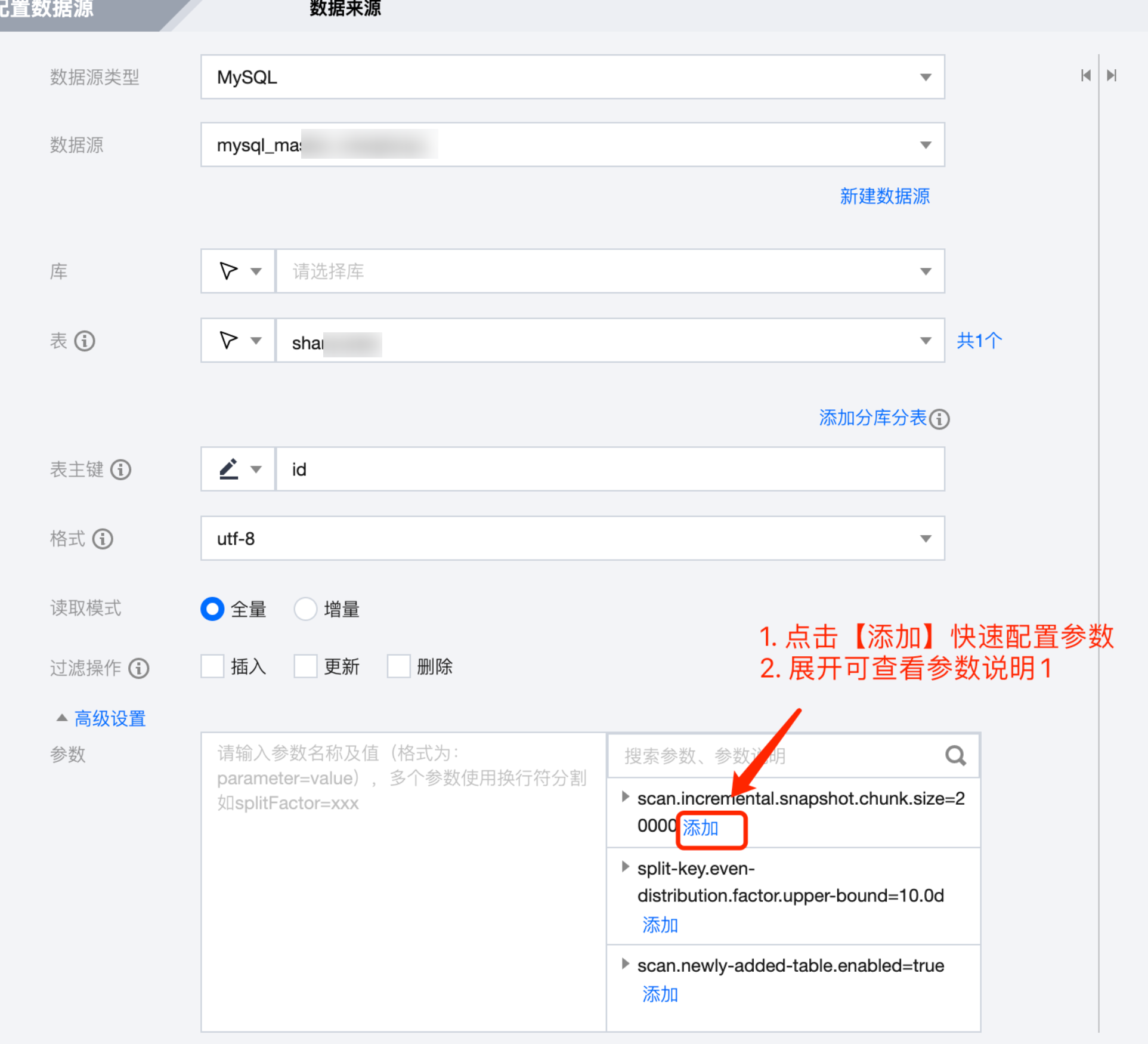The width and height of the screenshot is (1148, 1044).
Task: Click the info icon next to 表 label
Action: [85, 341]
